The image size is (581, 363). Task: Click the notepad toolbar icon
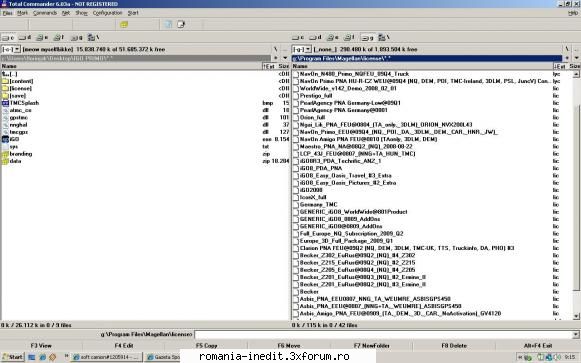pos(181,24)
